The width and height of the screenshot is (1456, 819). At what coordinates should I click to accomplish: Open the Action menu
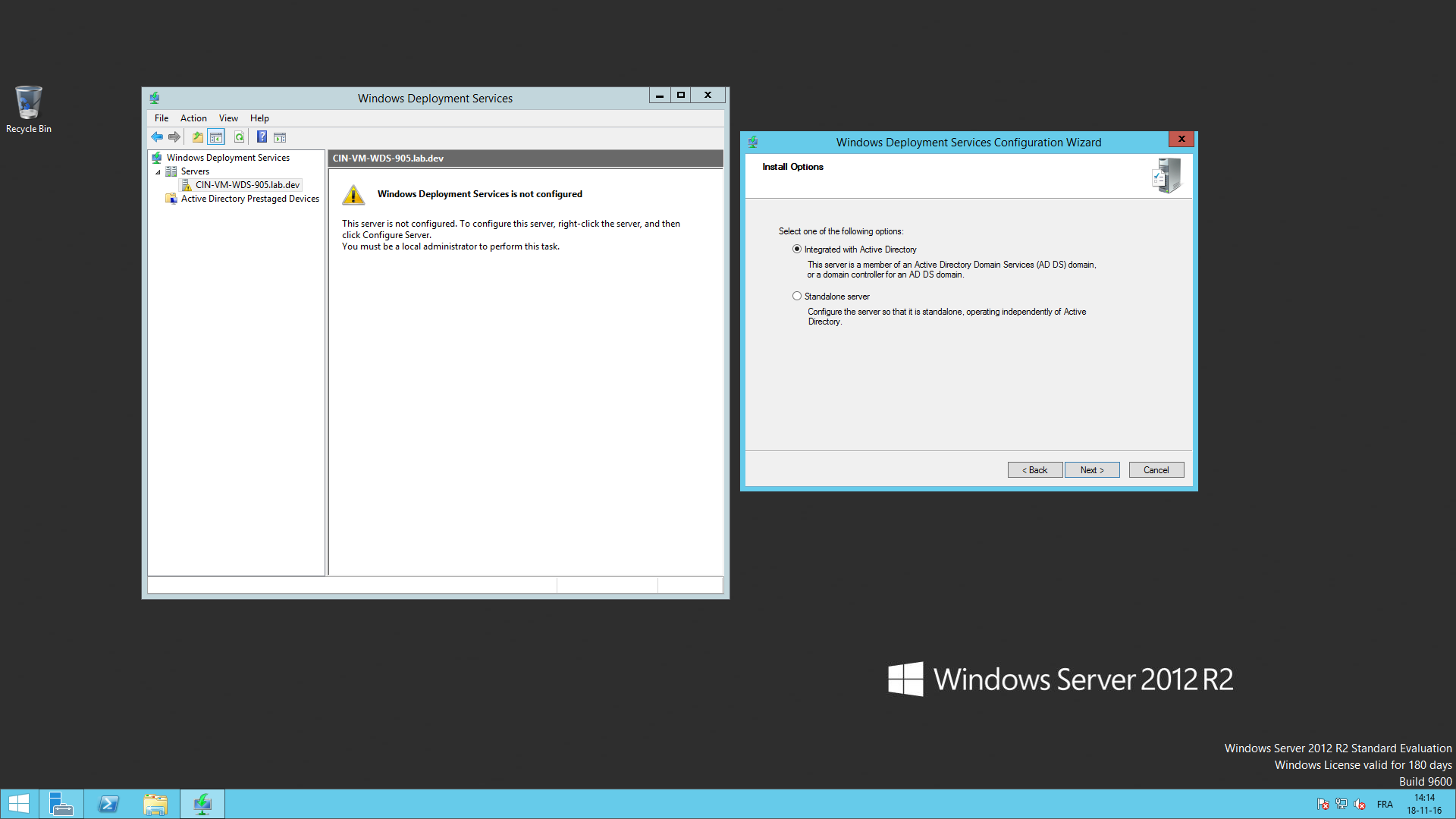(193, 118)
